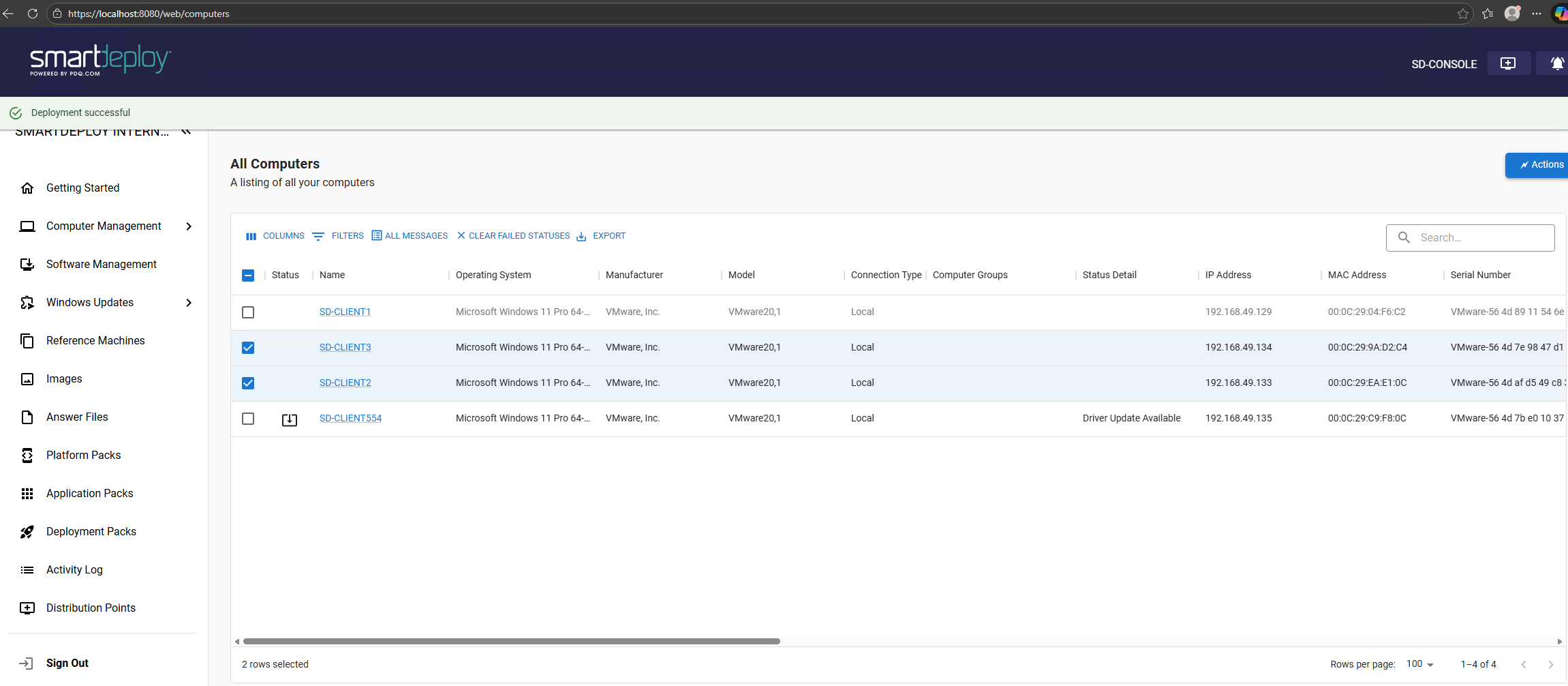Click the blue Actions button
This screenshot has width=1568, height=686.
(x=1540, y=165)
